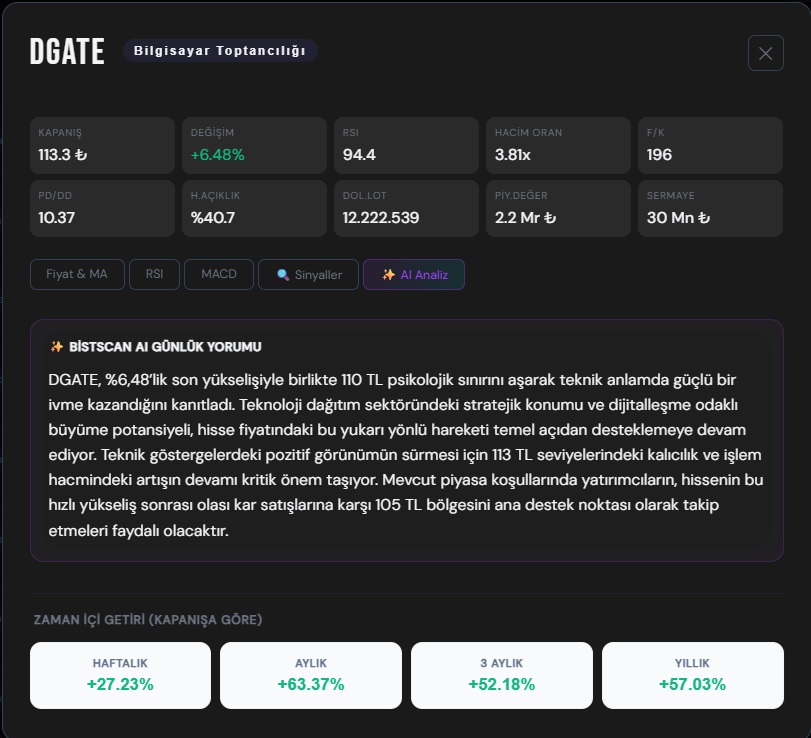Click the HAFTALIK +27.23% return card

121,675
